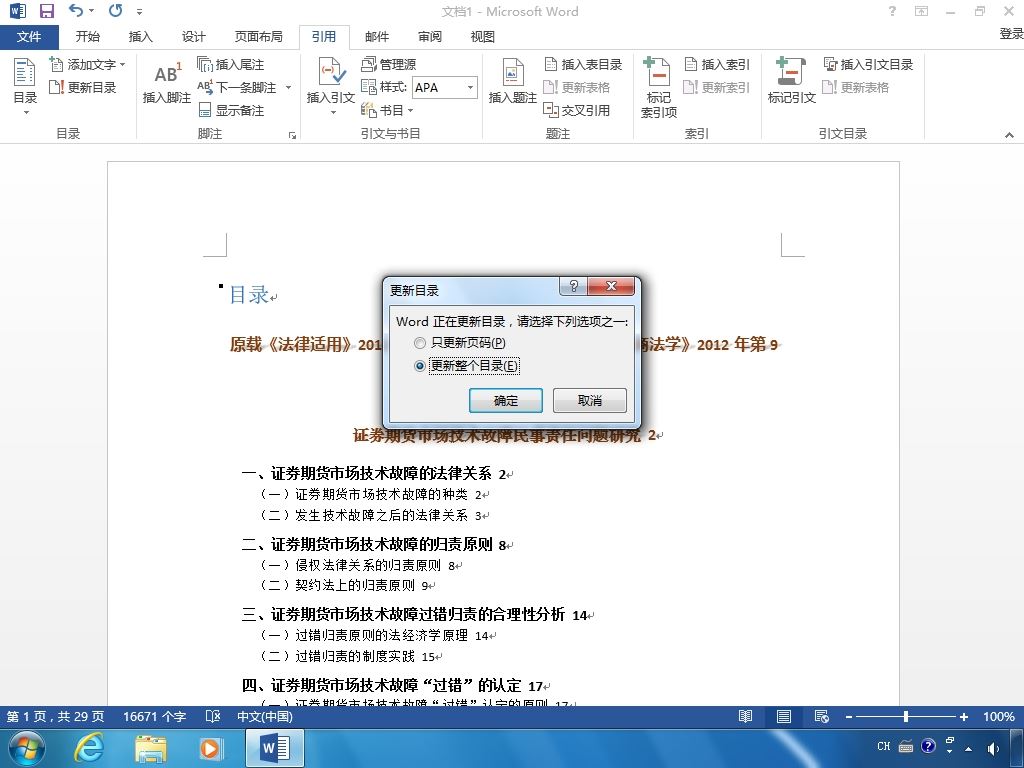Insert a footnote with 插入脚注

167,83
